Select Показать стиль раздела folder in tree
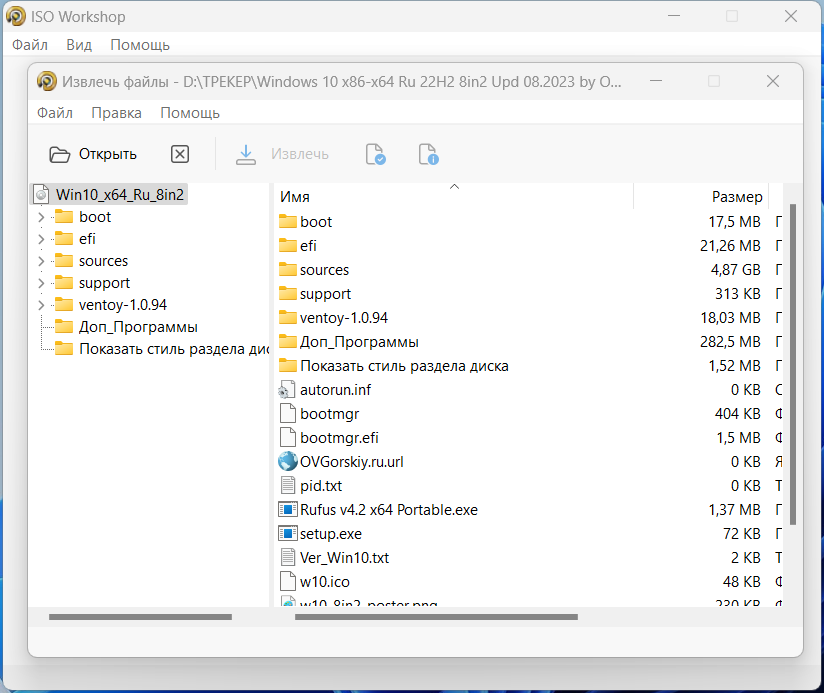Image resolution: width=824 pixels, height=693 pixels. 173,349
